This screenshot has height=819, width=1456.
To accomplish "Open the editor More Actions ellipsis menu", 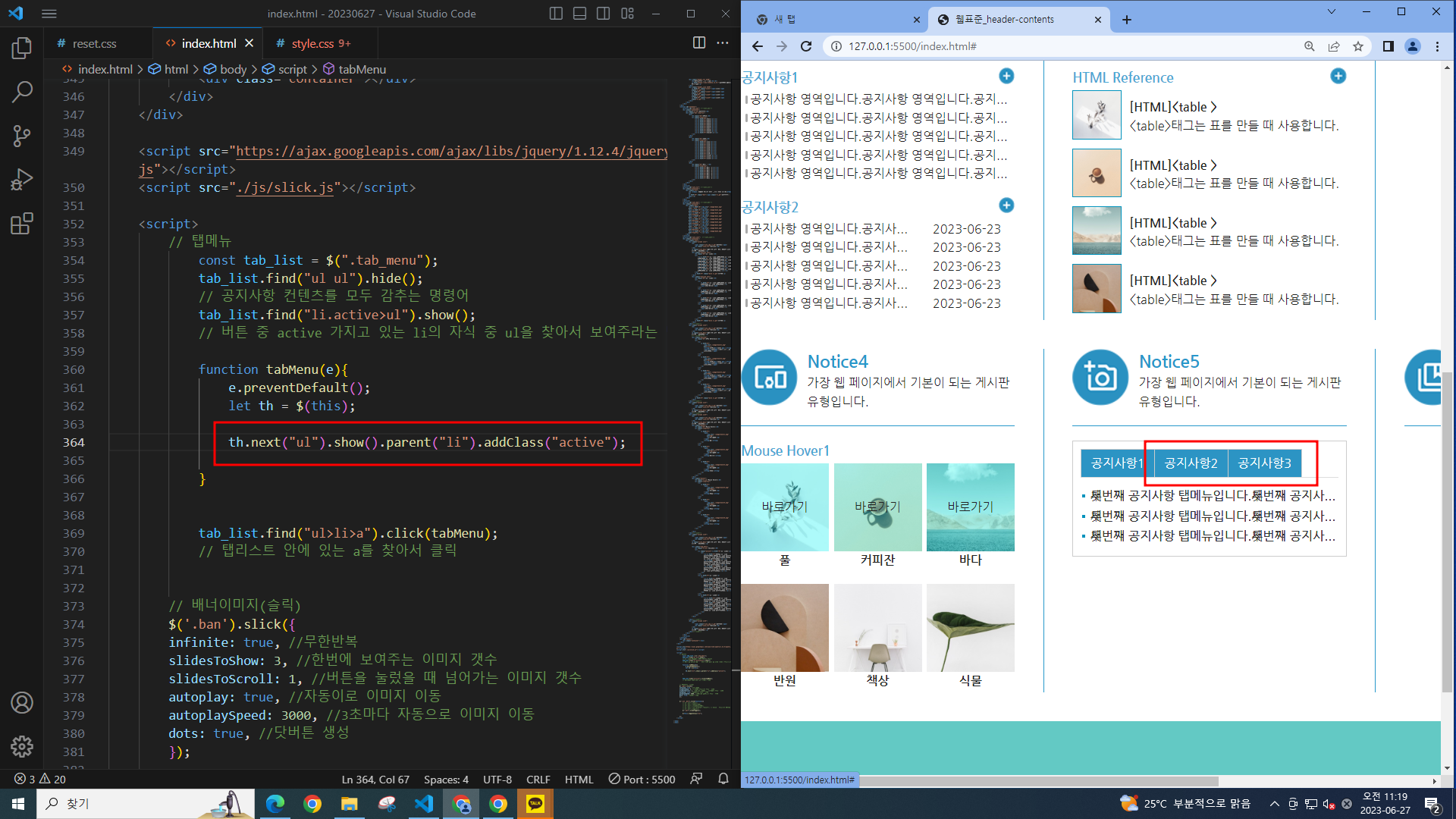I will tap(723, 43).
